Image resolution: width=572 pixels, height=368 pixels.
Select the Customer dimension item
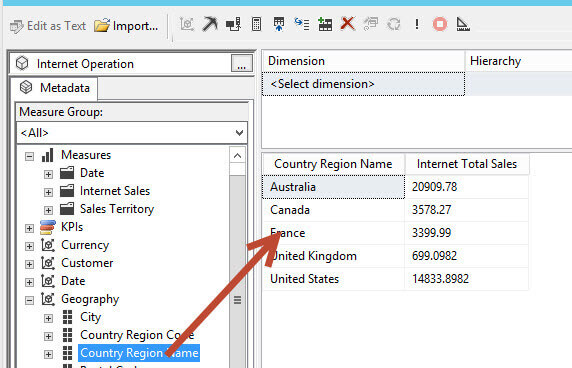pos(87,263)
